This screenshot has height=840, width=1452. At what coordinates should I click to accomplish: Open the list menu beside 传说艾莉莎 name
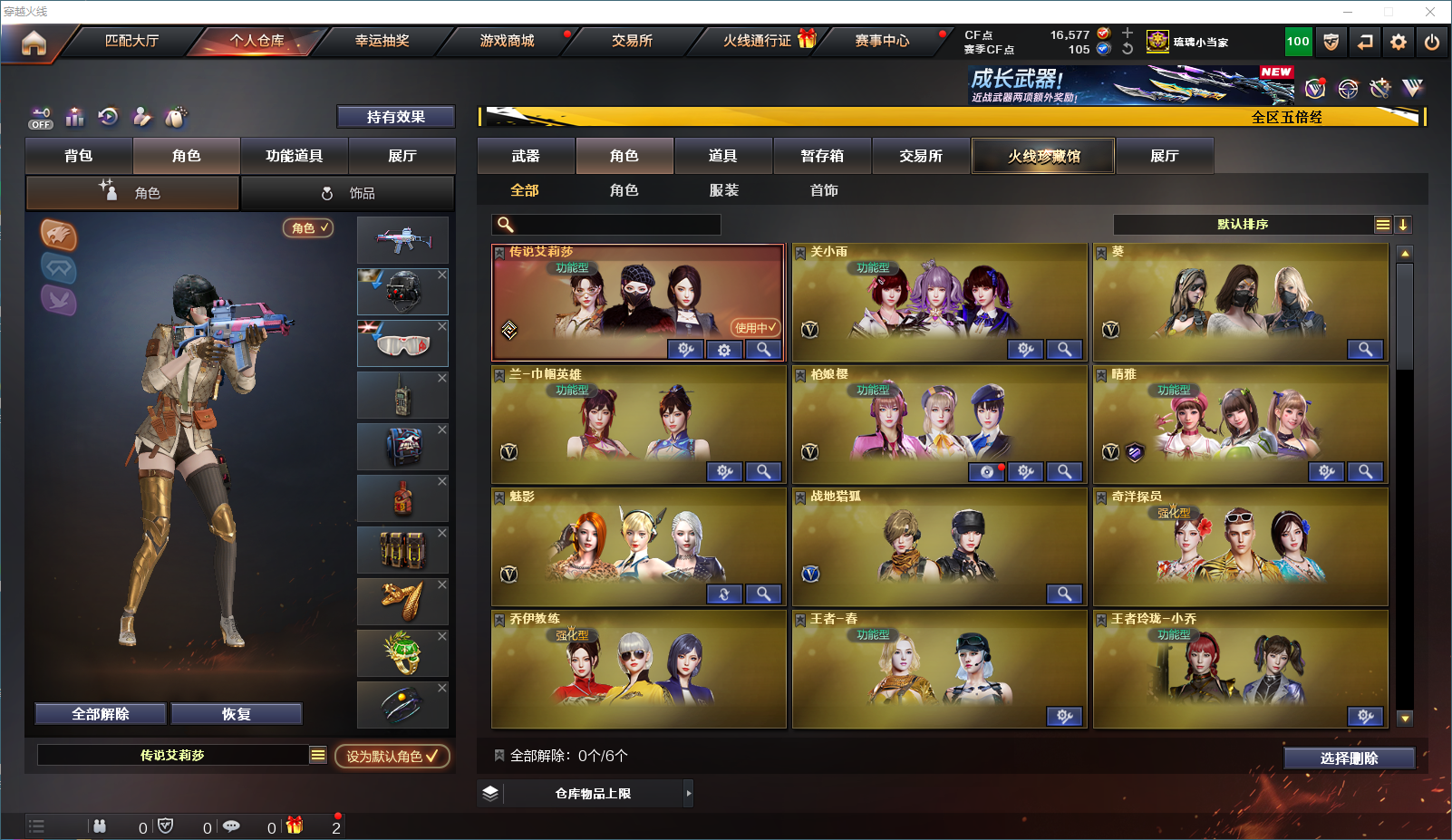[318, 755]
